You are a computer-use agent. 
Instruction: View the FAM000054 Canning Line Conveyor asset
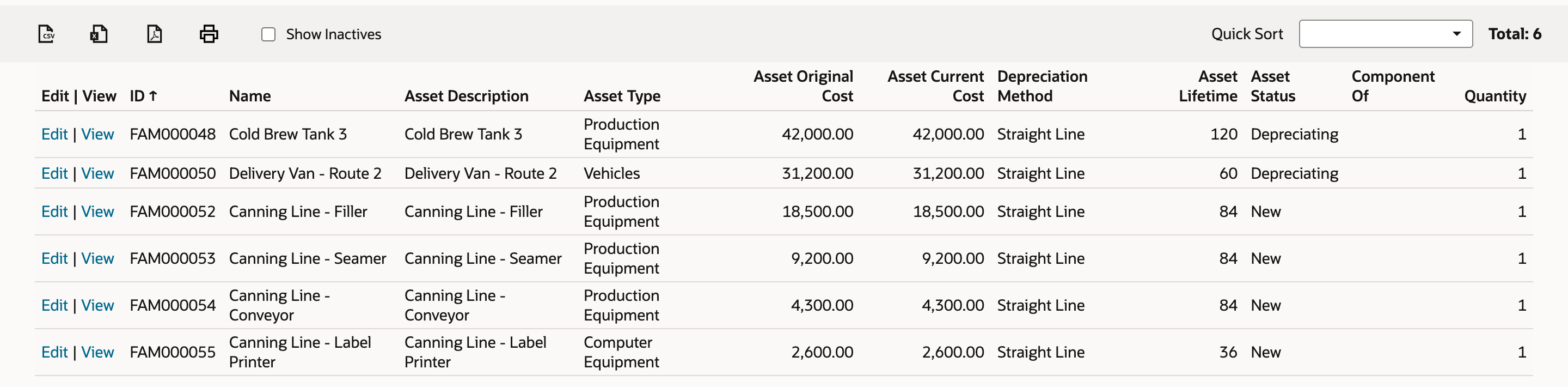[x=97, y=305]
